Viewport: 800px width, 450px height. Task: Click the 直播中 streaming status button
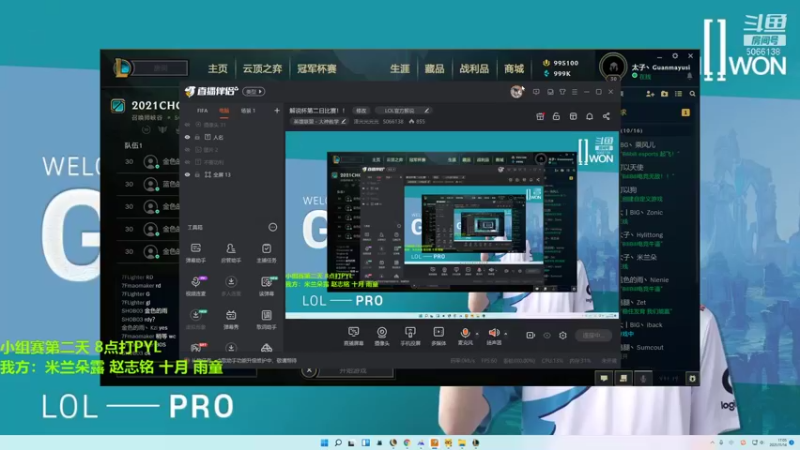[x=593, y=335]
